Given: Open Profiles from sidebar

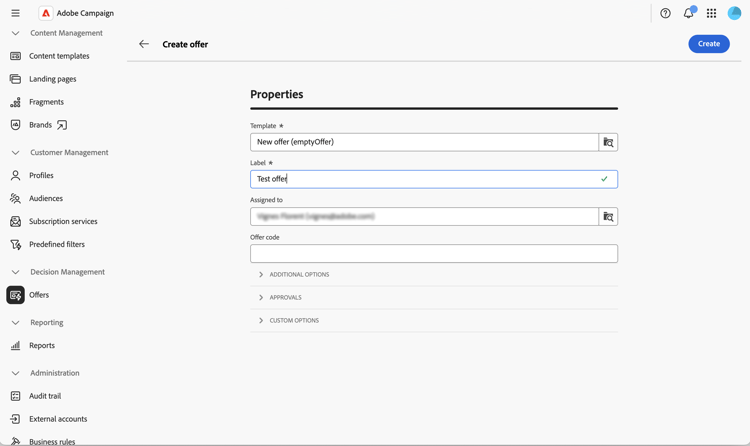Looking at the screenshot, I should click(x=41, y=176).
